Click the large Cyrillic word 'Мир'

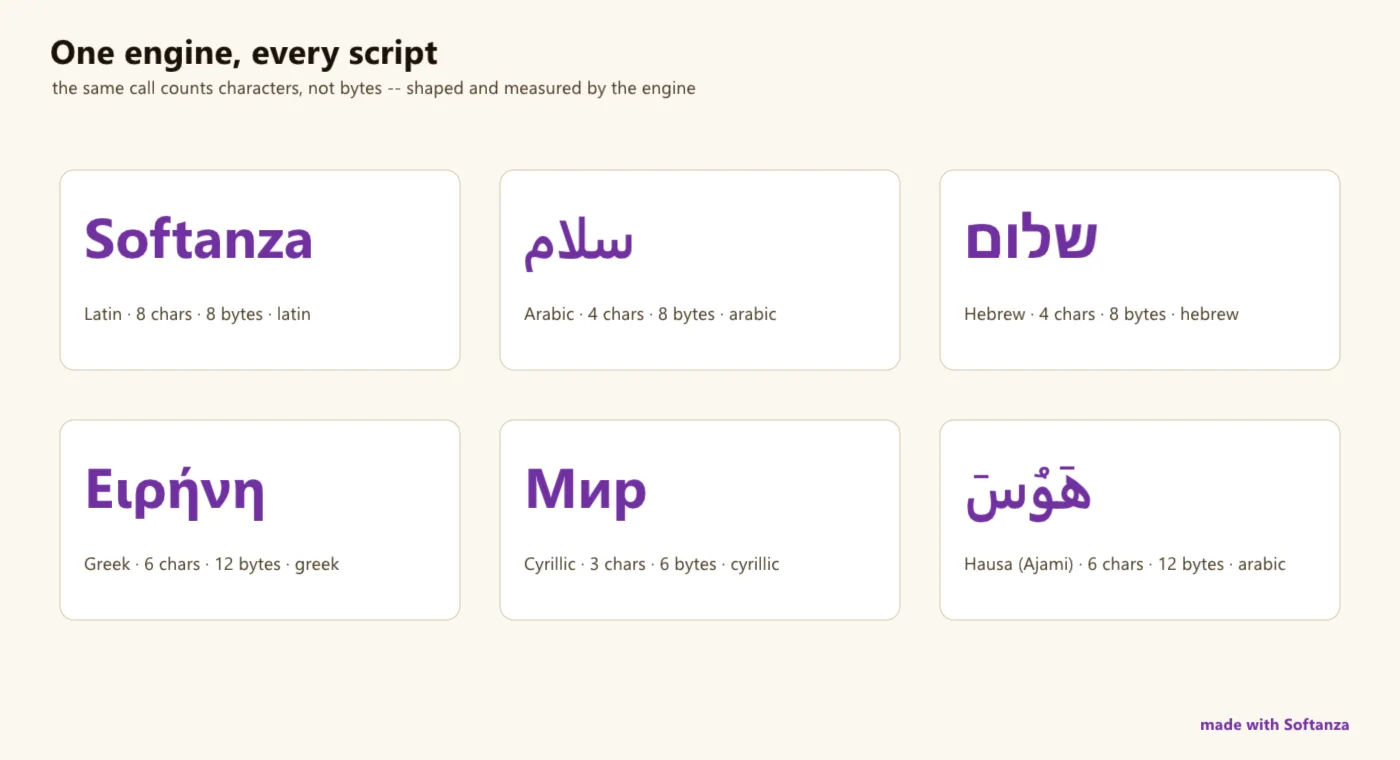click(586, 492)
